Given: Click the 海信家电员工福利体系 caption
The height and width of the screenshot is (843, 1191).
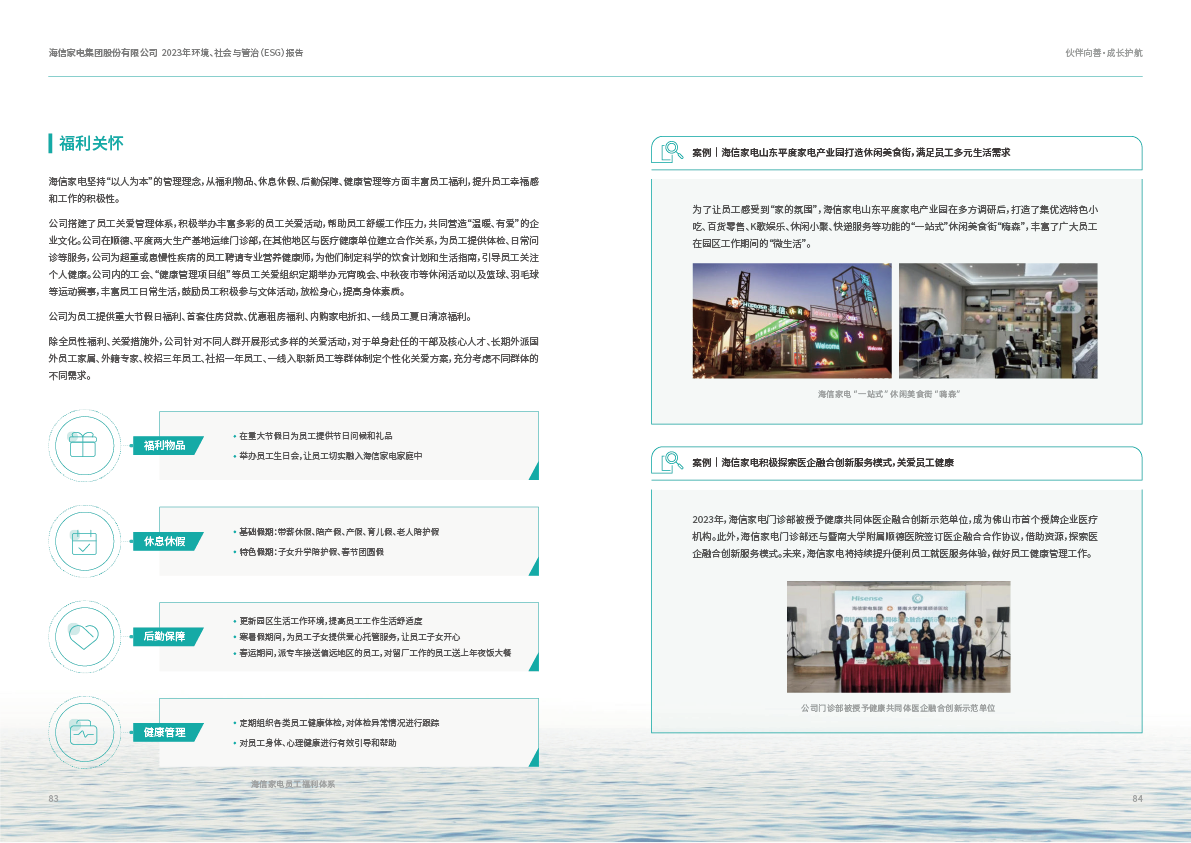Looking at the screenshot, I should [293, 784].
